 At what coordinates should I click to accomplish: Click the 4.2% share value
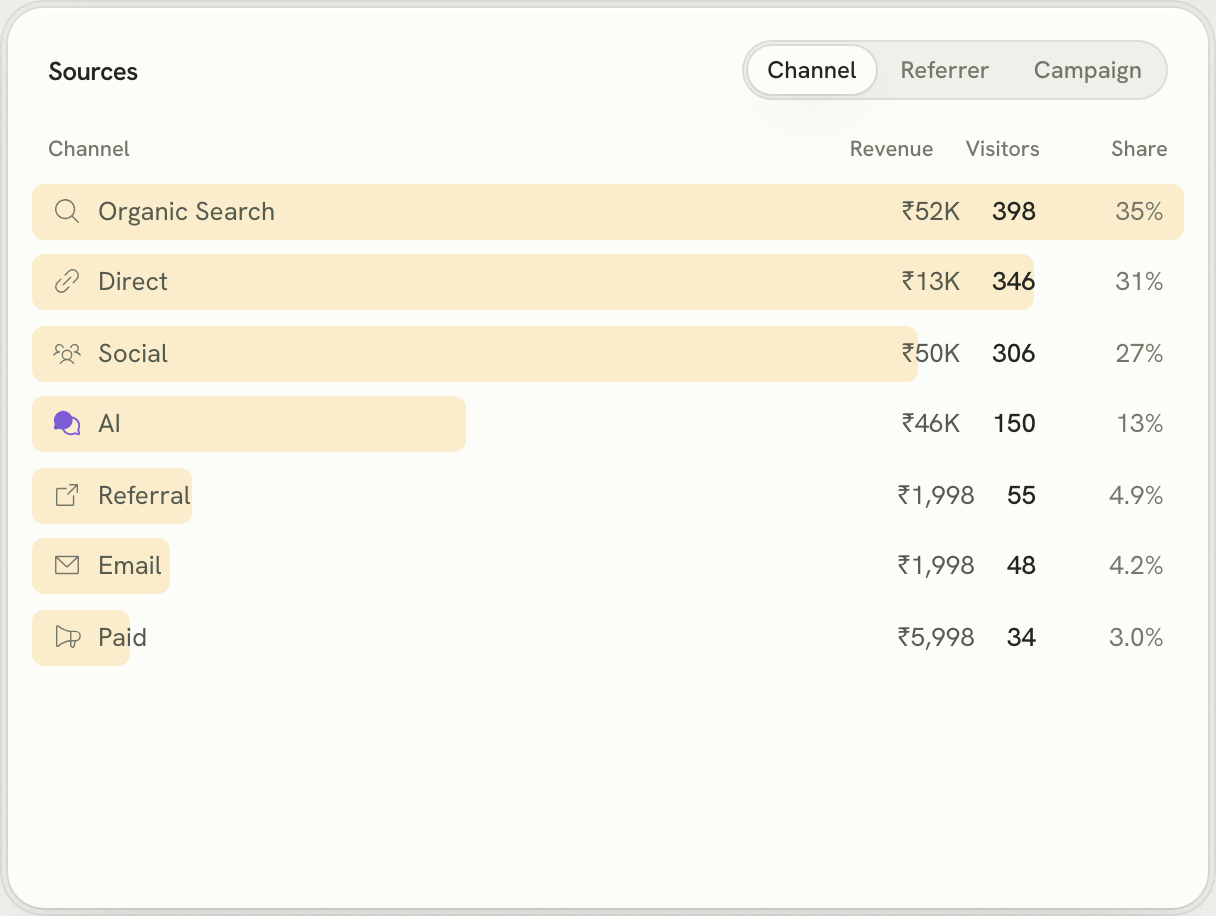point(1136,566)
